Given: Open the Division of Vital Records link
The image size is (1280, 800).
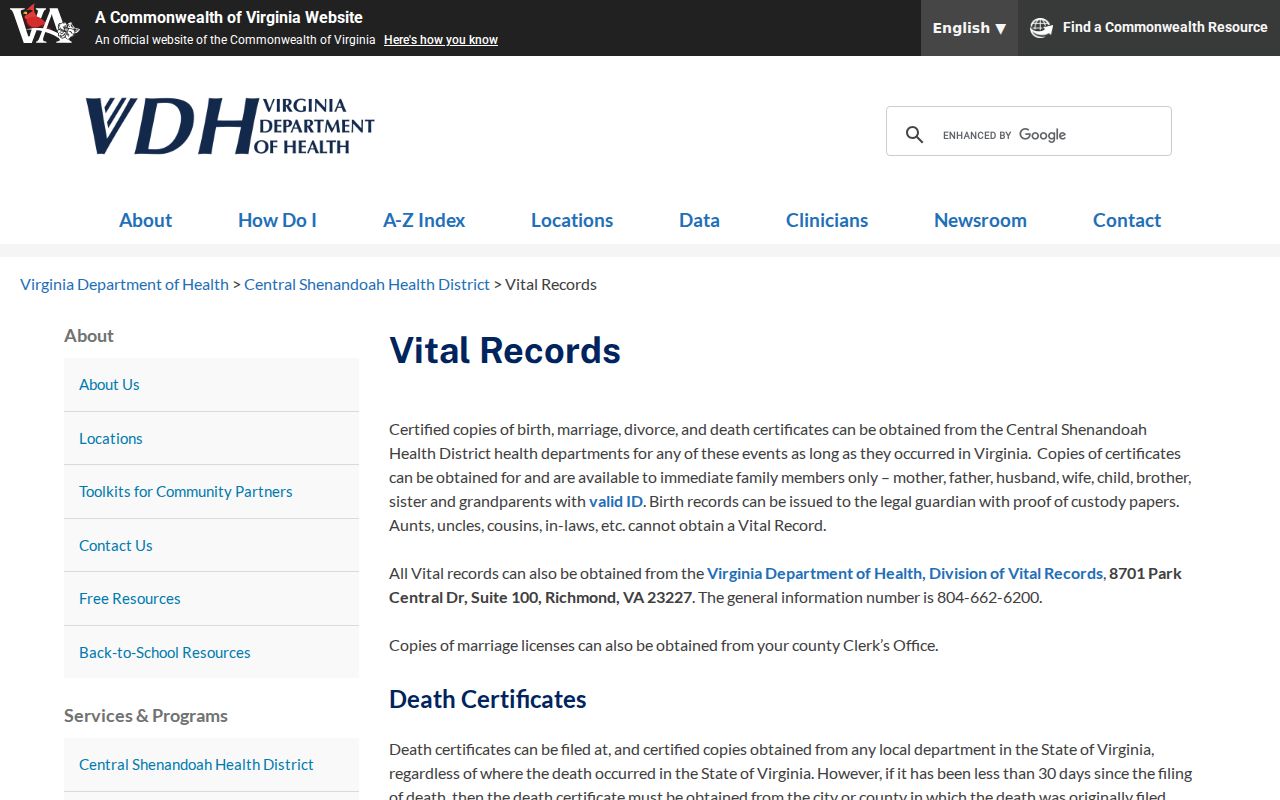Looking at the screenshot, I should (x=905, y=573).
